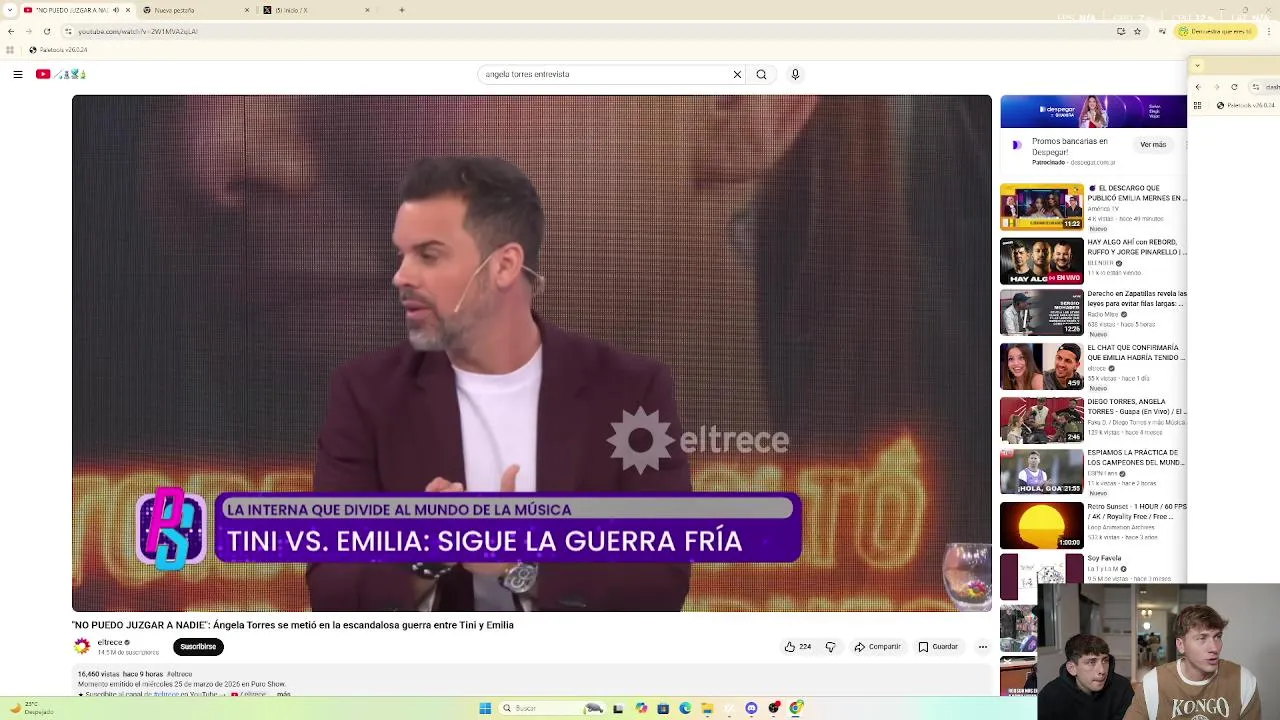Reload the YouTube page
Screen dimensions: 1280x720
[46, 31]
